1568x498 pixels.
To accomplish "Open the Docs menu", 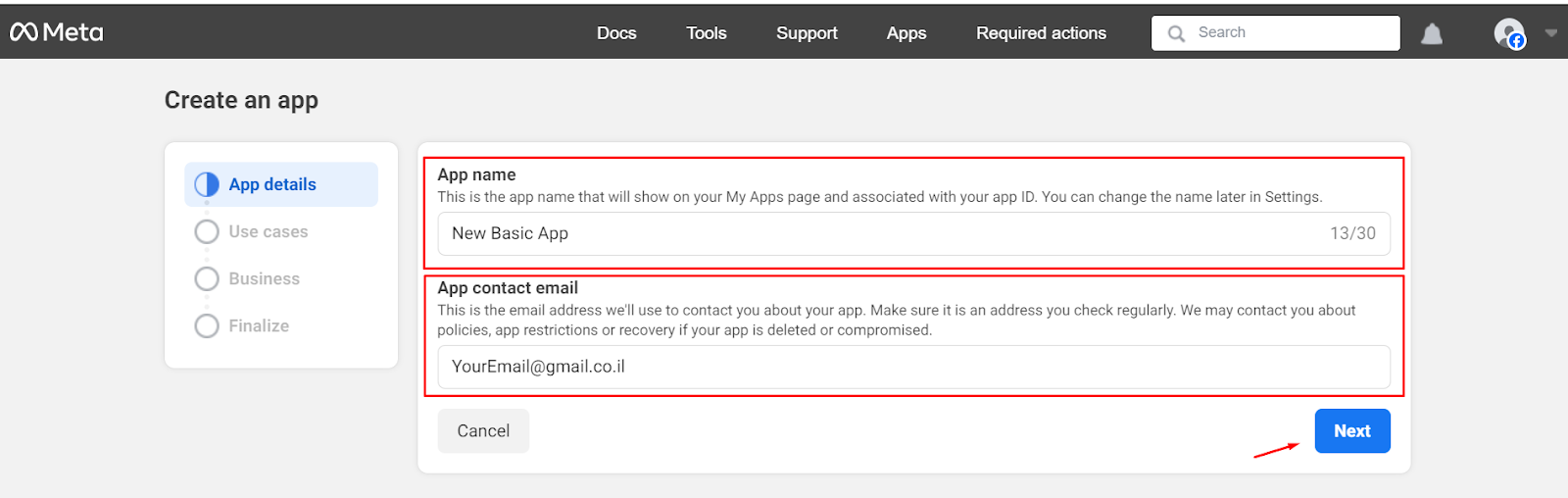I will tap(616, 32).
